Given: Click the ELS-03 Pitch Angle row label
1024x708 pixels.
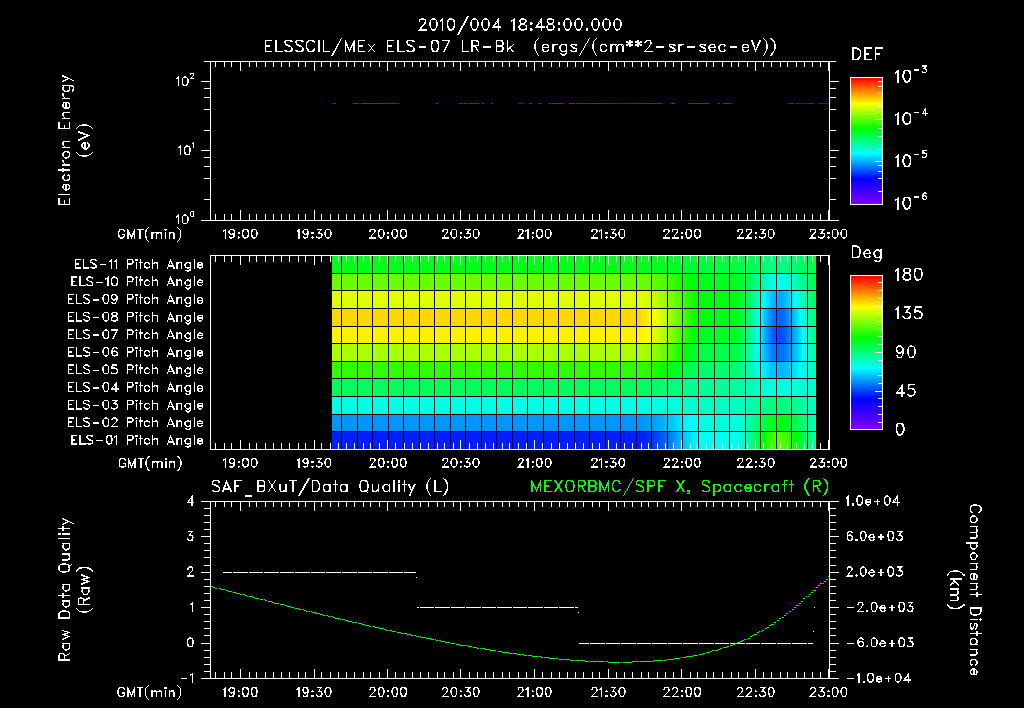Looking at the screenshot, I should [x=136, y=406].
